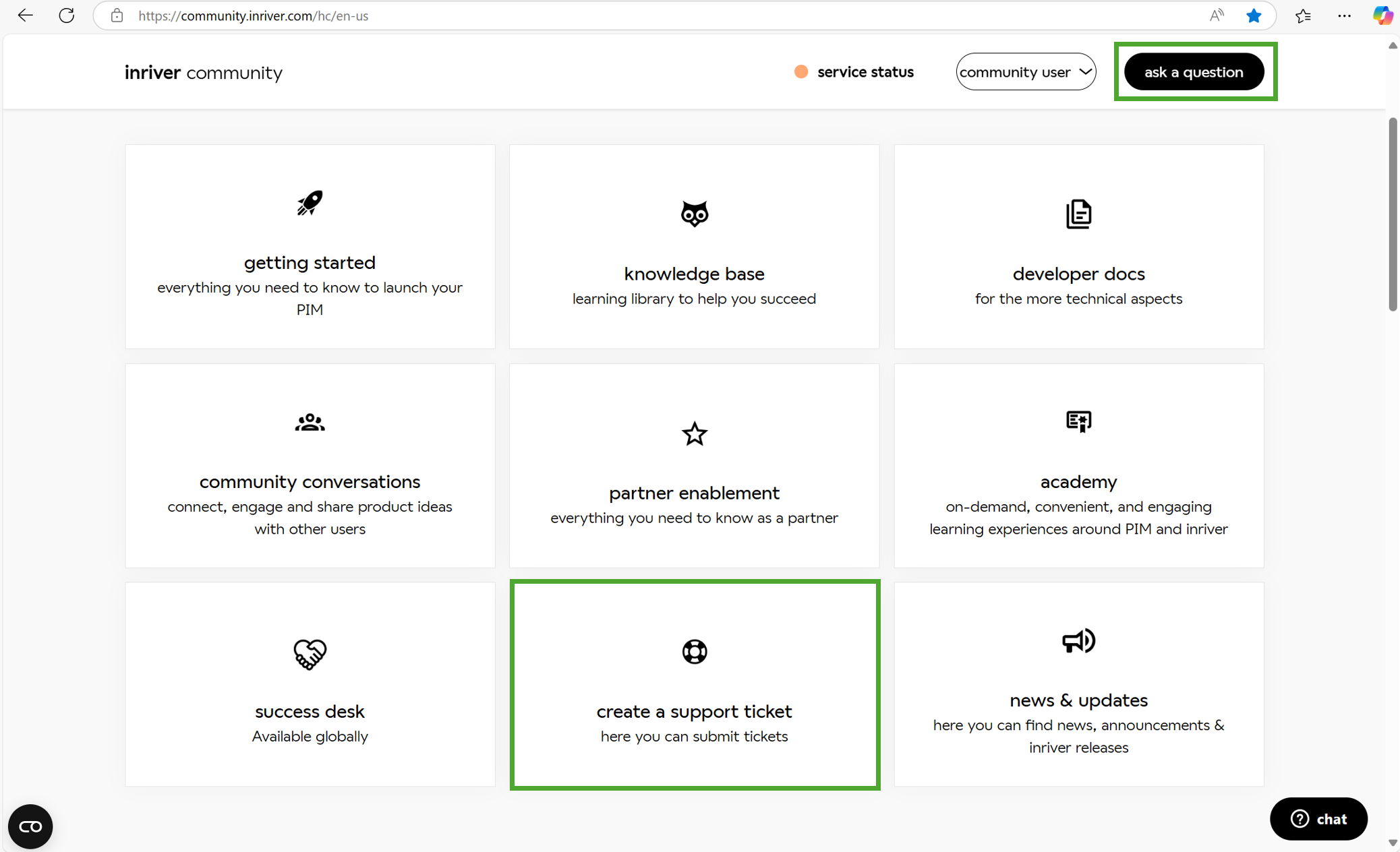The height and width of the screenshot is (852, 1400).
Task: Click the rocket icon for getting started
Action: [x=310, y=202]
